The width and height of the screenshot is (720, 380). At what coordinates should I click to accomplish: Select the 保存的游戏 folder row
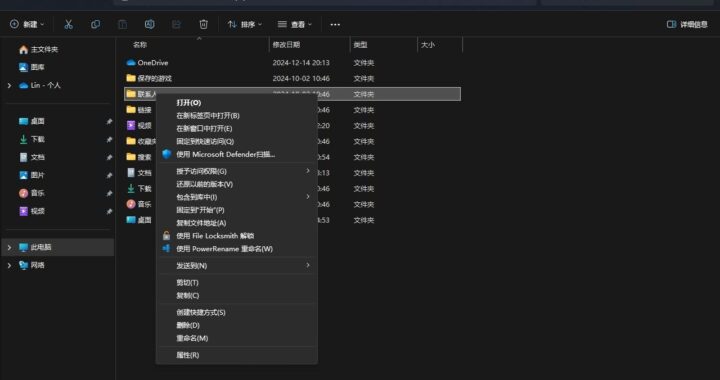[x=292, y=78]
